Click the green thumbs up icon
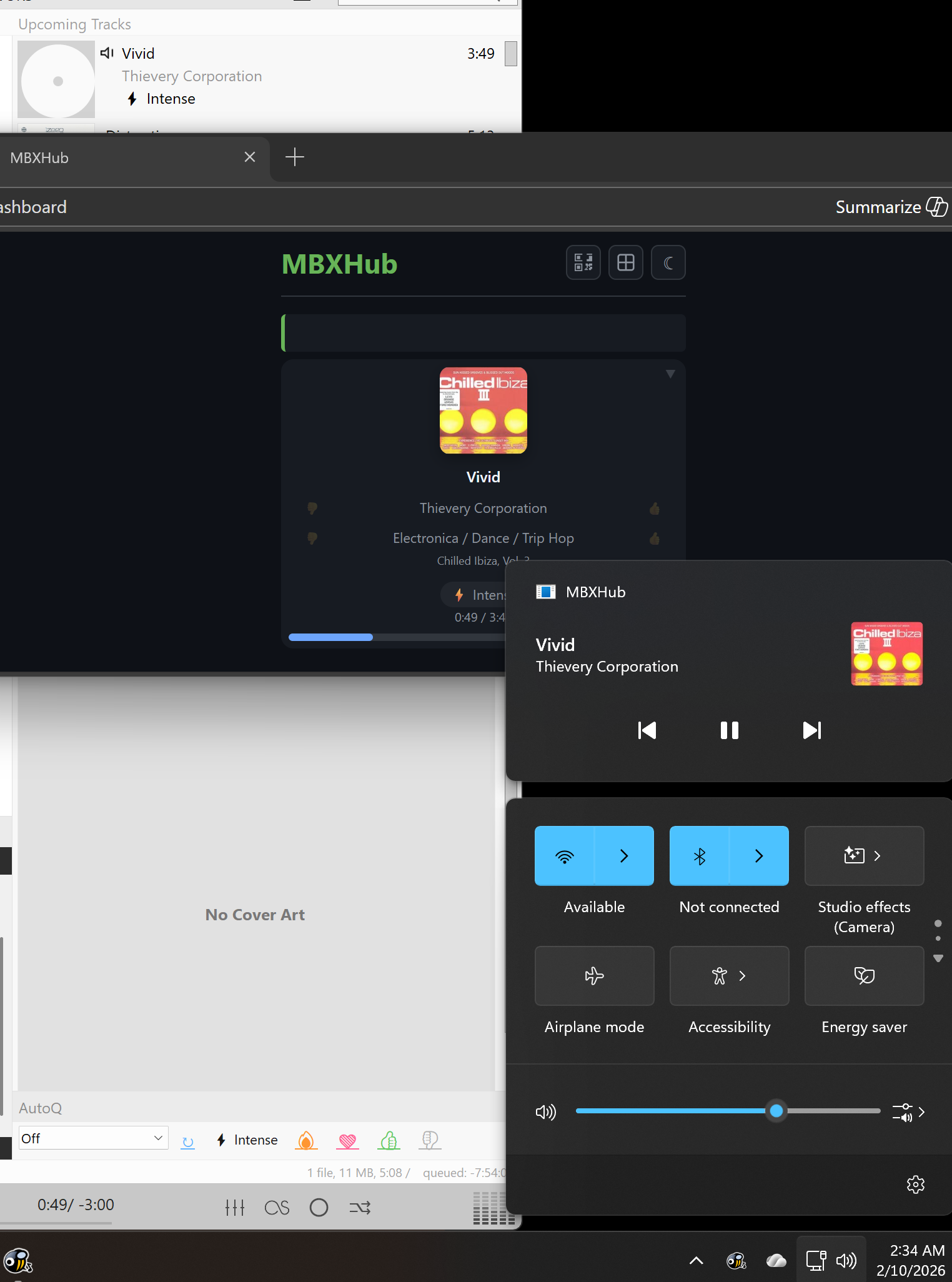 (x=389, y=1141)
